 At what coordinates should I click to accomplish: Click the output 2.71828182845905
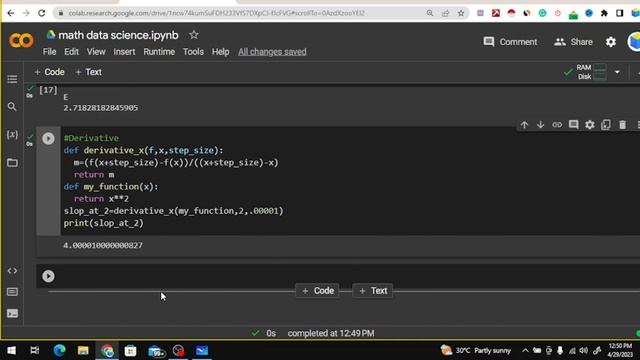coord(100,108)
